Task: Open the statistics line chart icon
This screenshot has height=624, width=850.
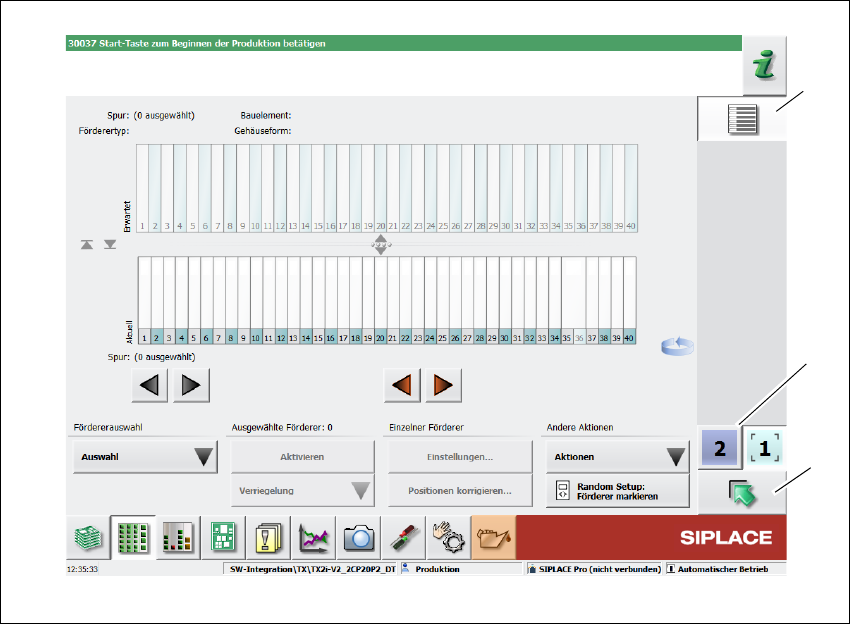Action: [313, 537]
